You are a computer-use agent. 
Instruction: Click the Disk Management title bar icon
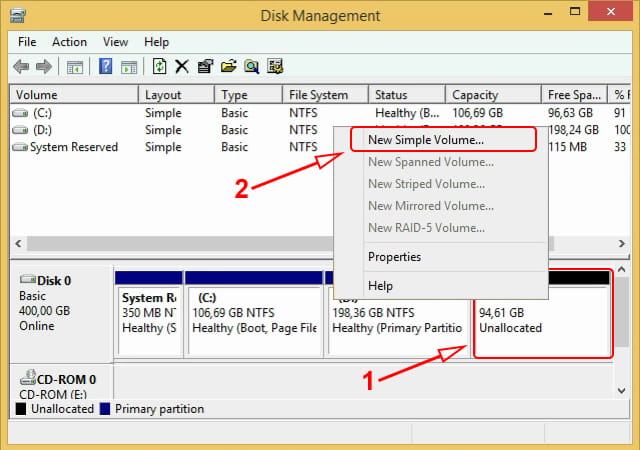pos(18,16)
